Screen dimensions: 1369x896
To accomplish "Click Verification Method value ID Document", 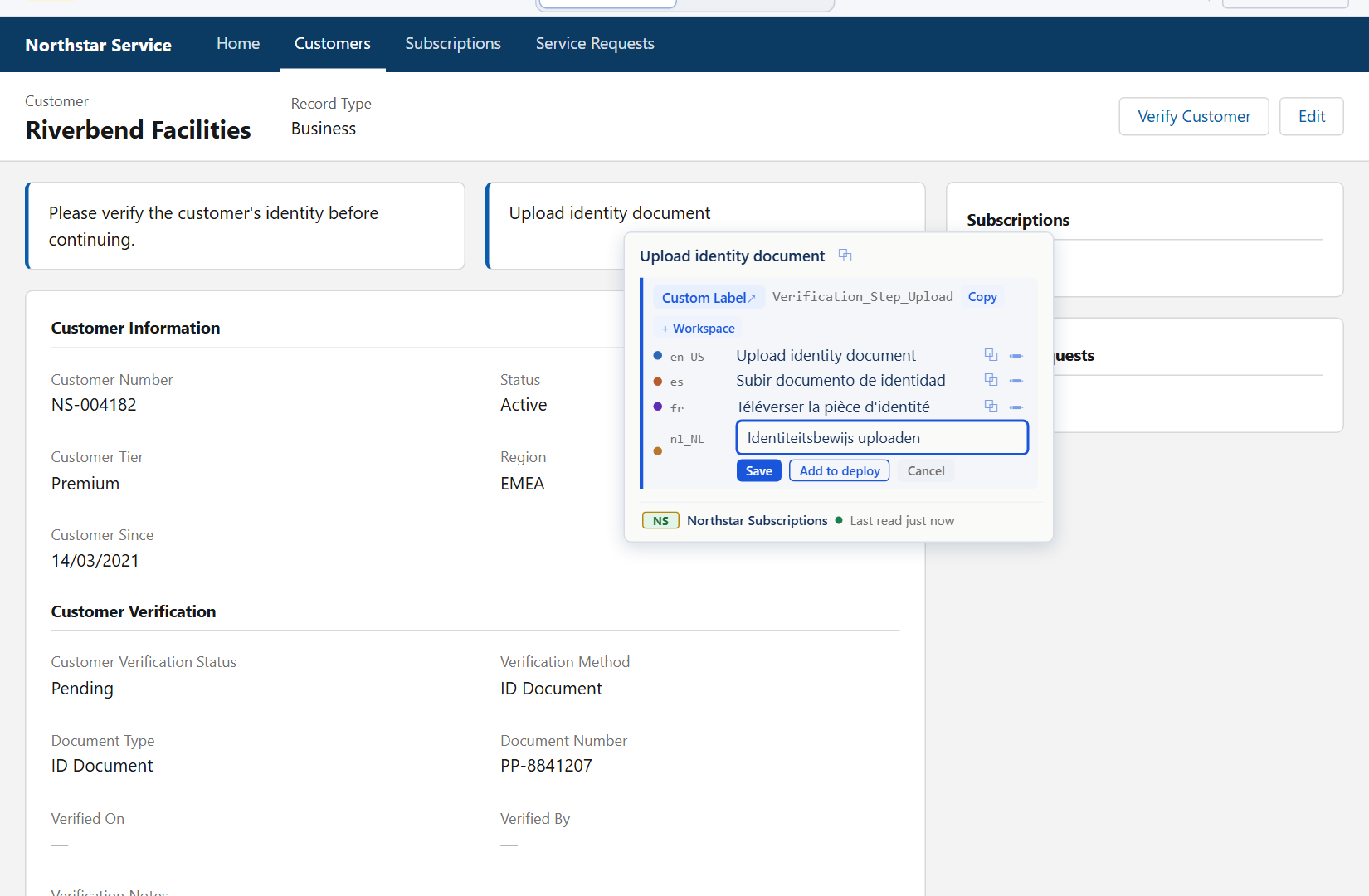I will [x=551, y=688].
